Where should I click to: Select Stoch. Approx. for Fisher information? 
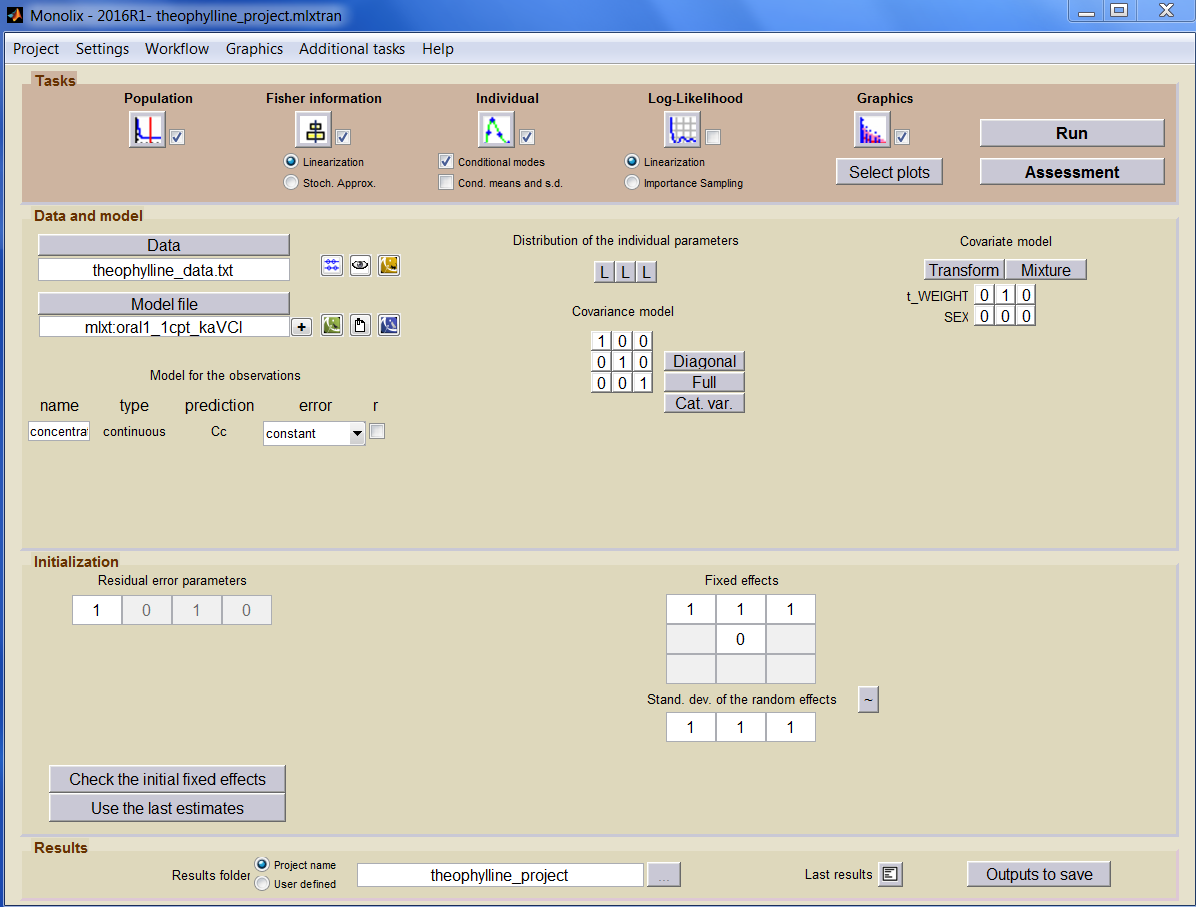tap(291, 182)
